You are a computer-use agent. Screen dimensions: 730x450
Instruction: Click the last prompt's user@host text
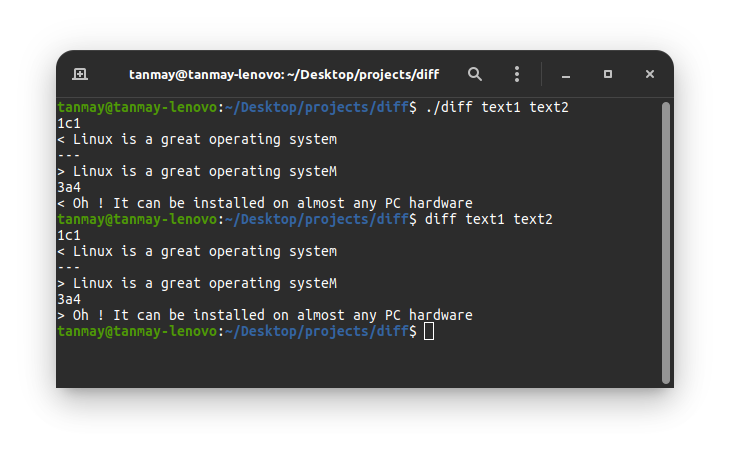pos(137,331)
